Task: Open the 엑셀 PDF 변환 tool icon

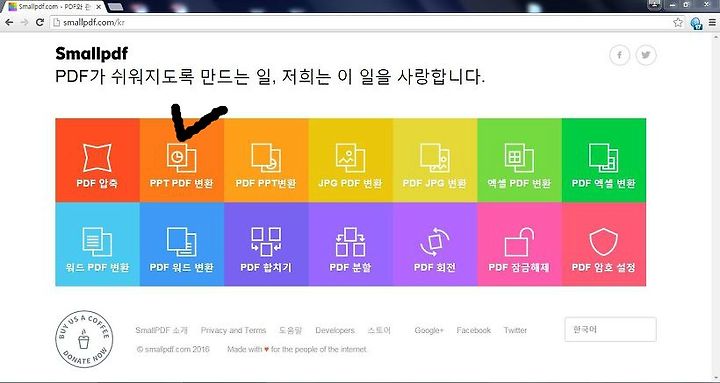Action: point(519,158)
